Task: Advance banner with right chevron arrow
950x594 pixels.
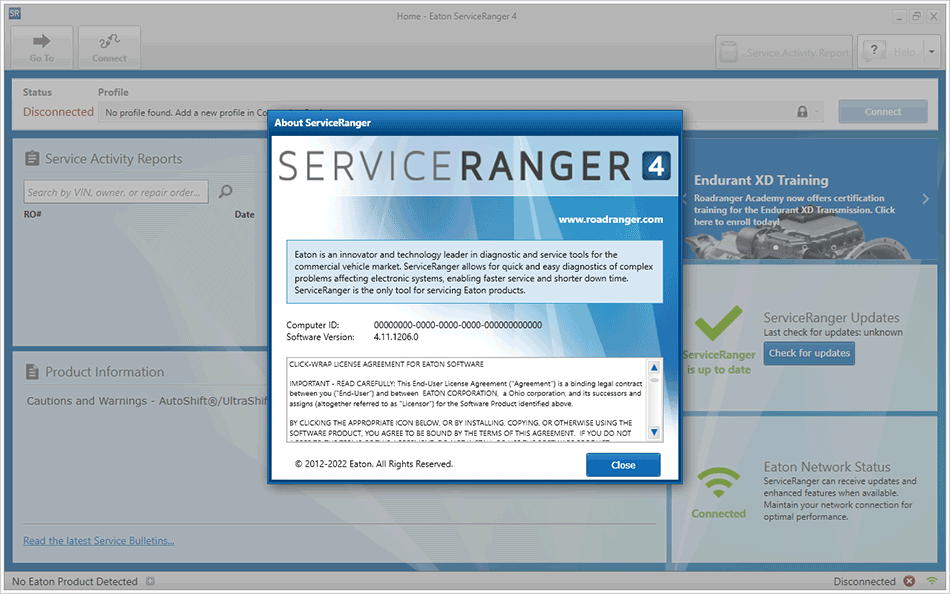Action: (925, 199)
